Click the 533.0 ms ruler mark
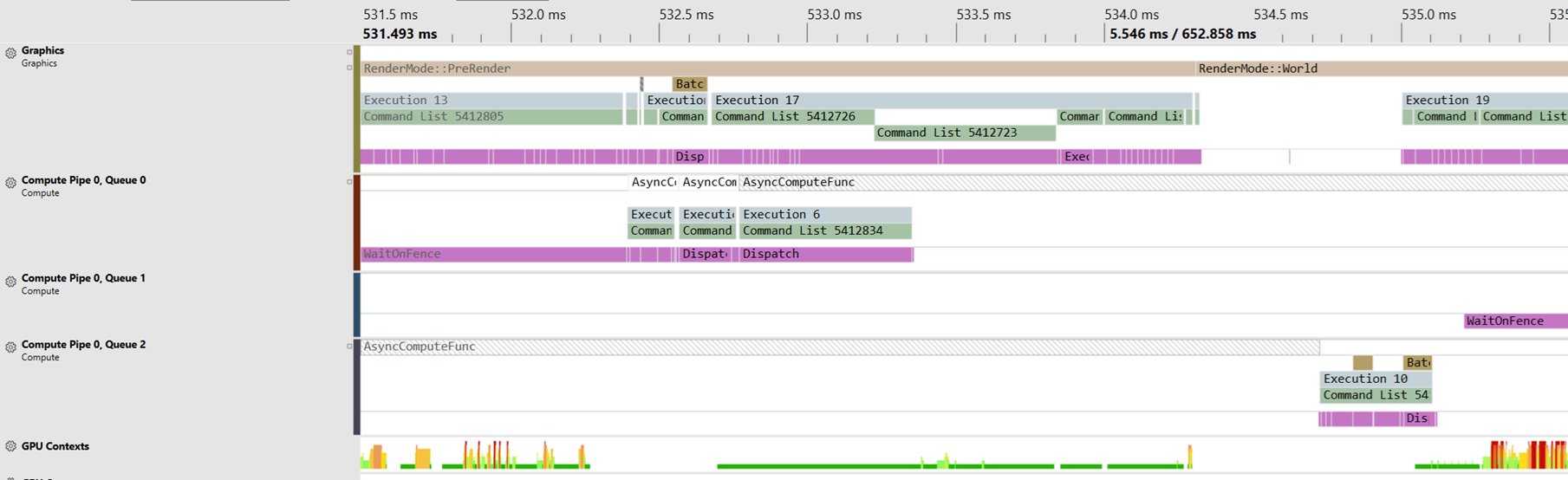The height and width of the screenshot is (480, 1568). tap(835, 15)
